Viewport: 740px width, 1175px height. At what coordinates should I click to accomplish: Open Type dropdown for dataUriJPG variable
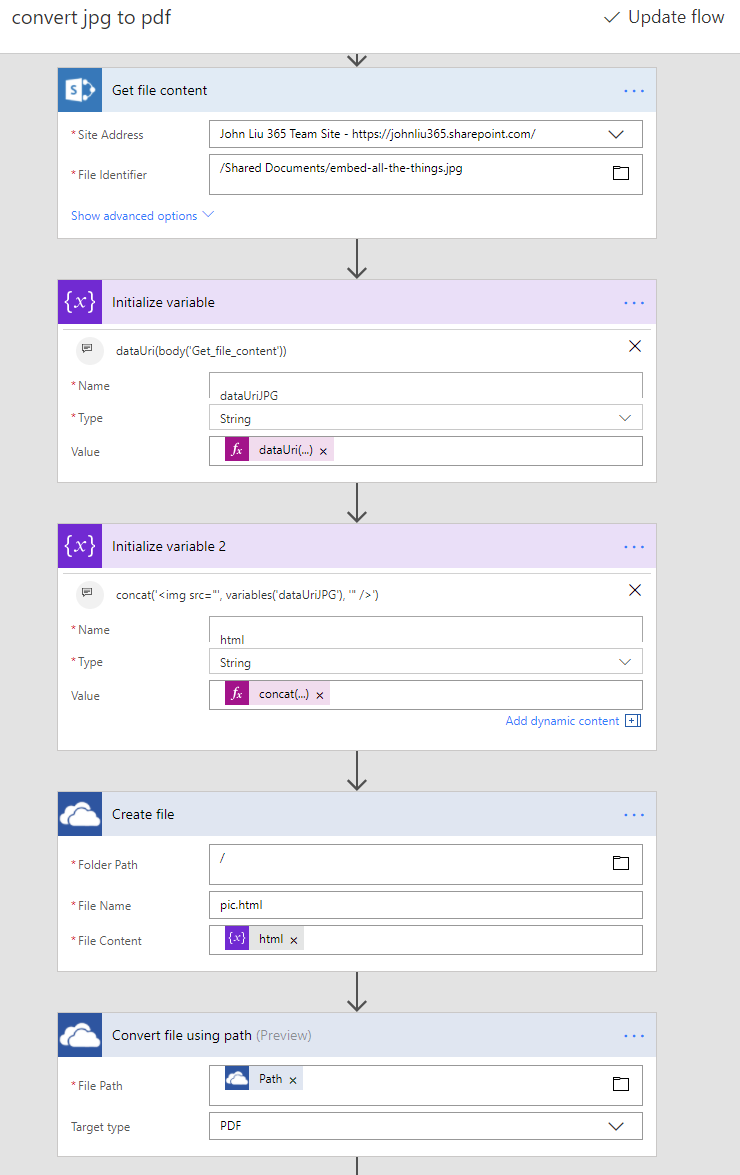625,418
